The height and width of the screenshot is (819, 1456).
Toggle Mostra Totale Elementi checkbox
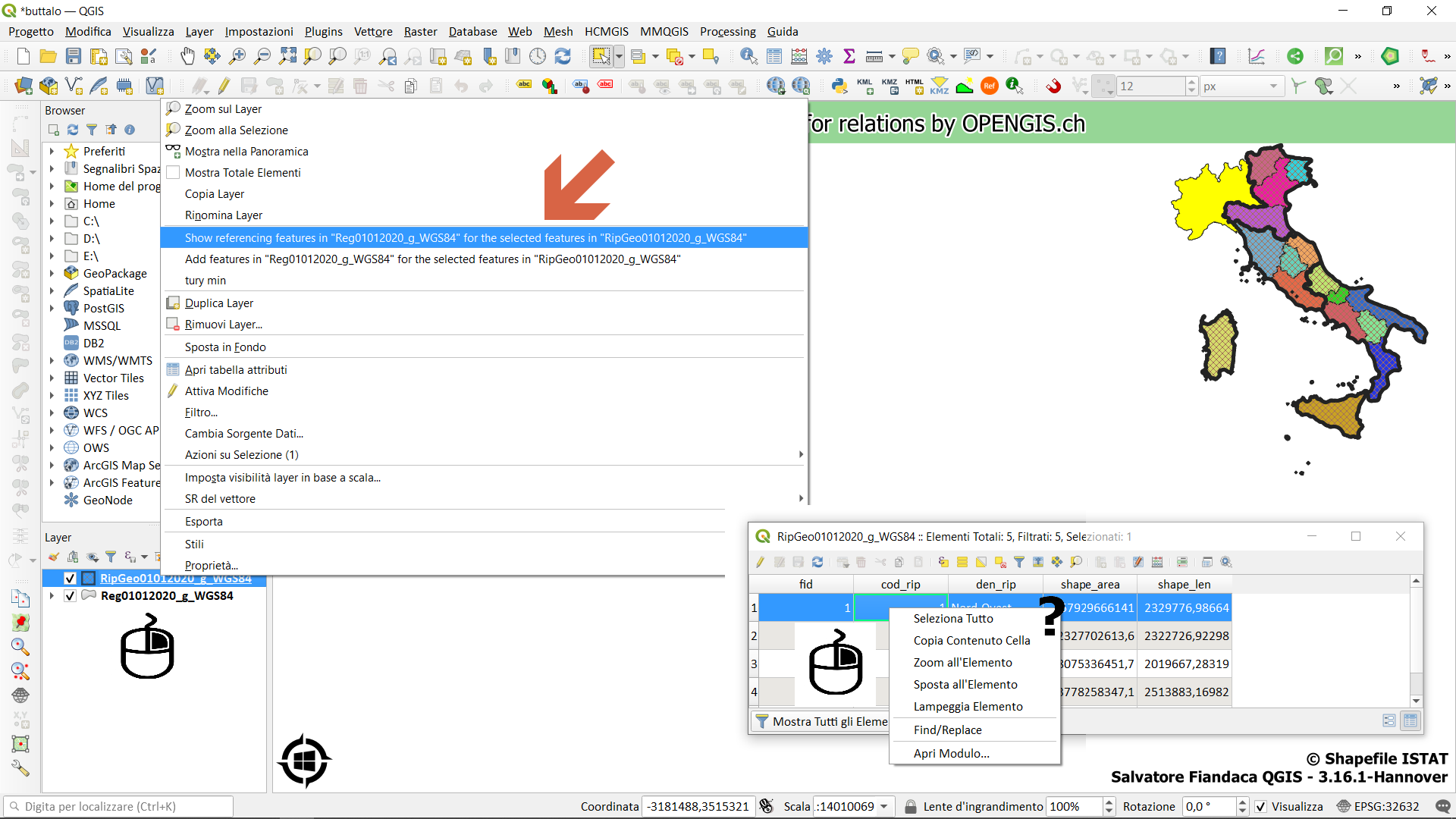(x=173, y=173)
